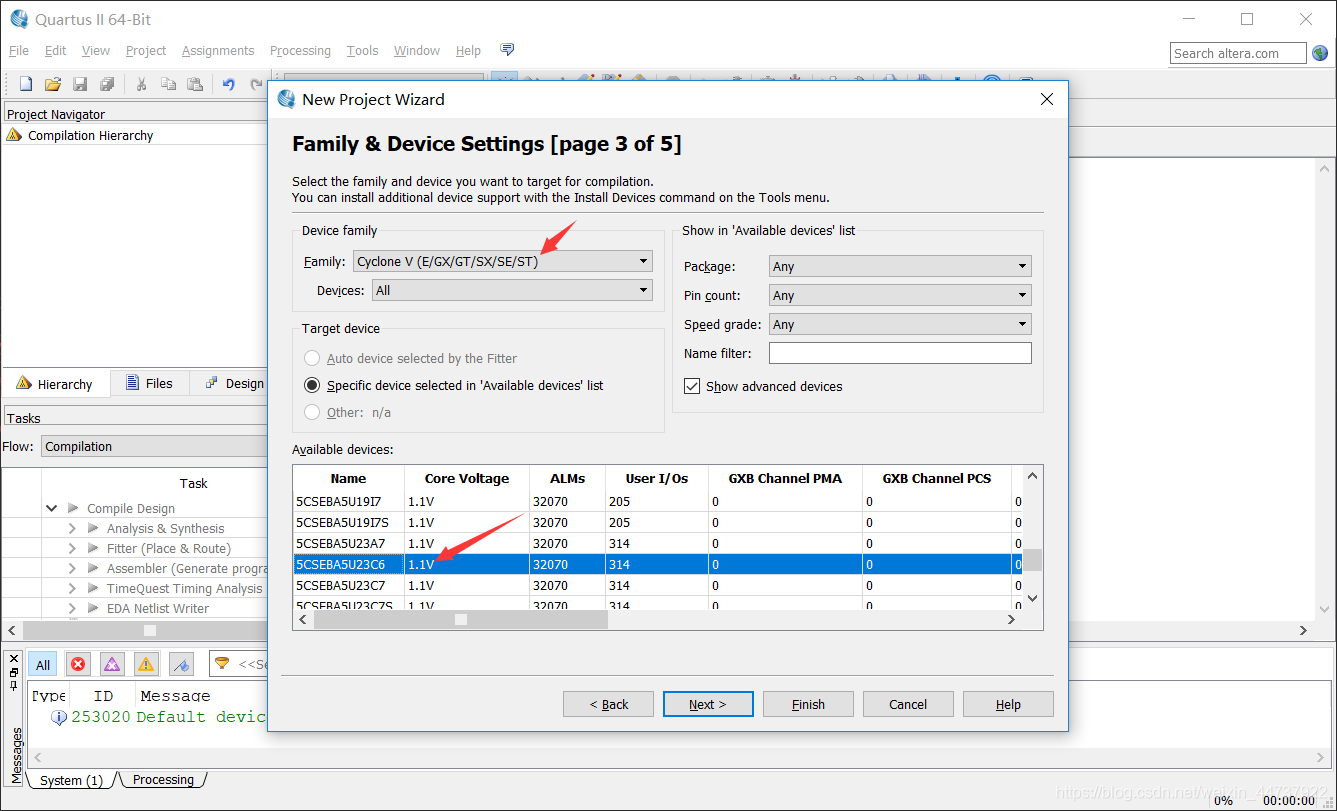Open the Speed grade dropdown
Image resolution: width=1337 pixels, height=811 pixels.
click(901, 324)
